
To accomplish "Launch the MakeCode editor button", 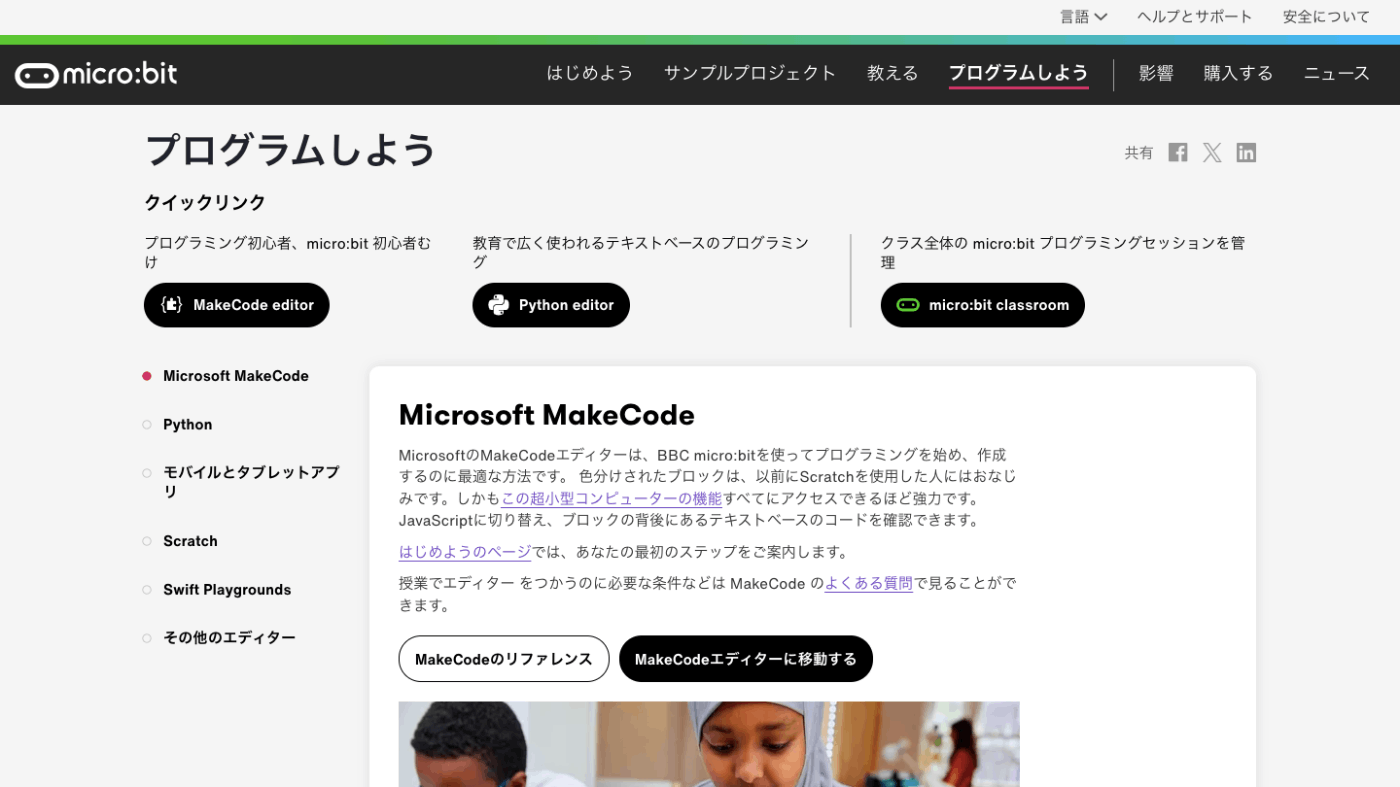I will click(x=236, y=305).
